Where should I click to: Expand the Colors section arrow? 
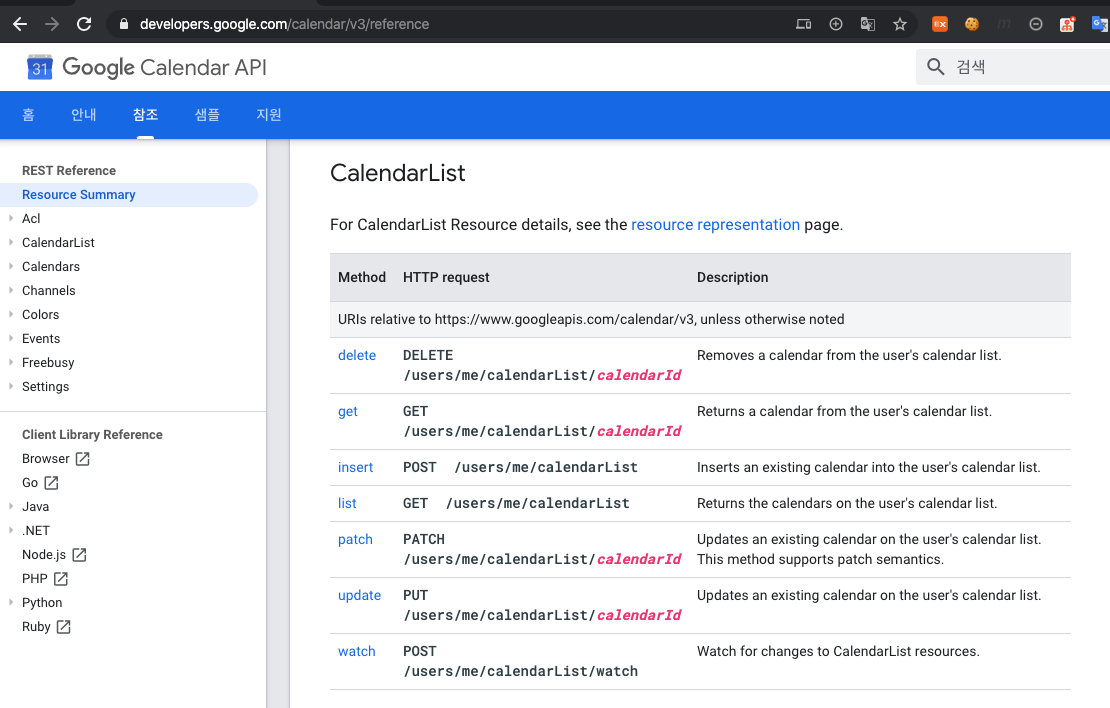click(11, 314)
